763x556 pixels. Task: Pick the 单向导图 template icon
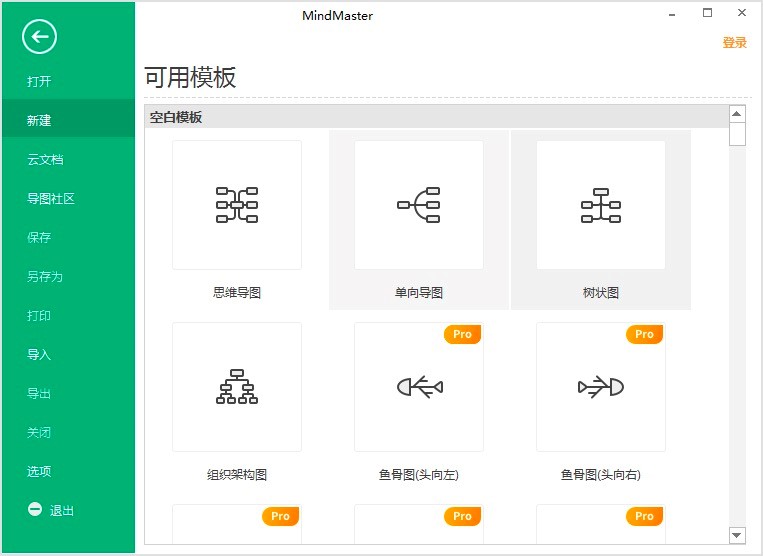(418, 205)
